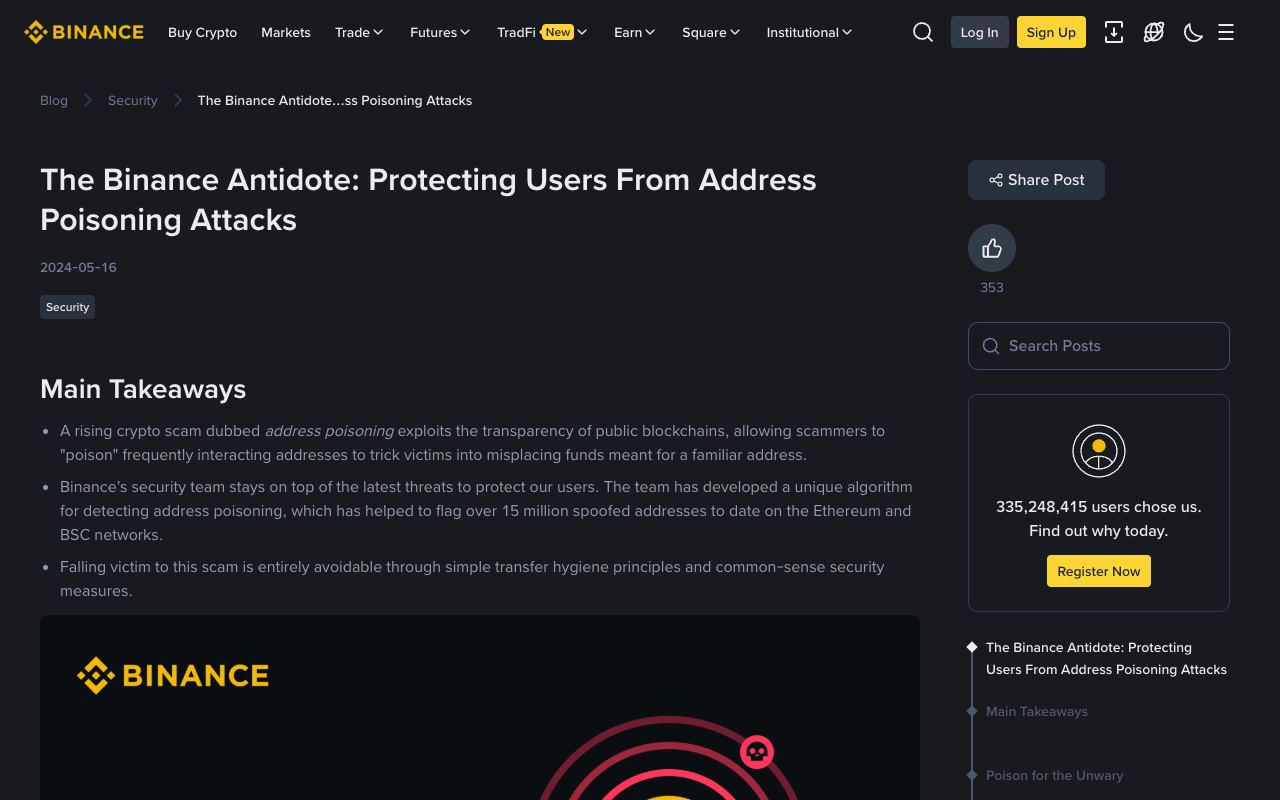Click the current-page breadcrumb title
The image size is (1280, 800).
point(335,100)
